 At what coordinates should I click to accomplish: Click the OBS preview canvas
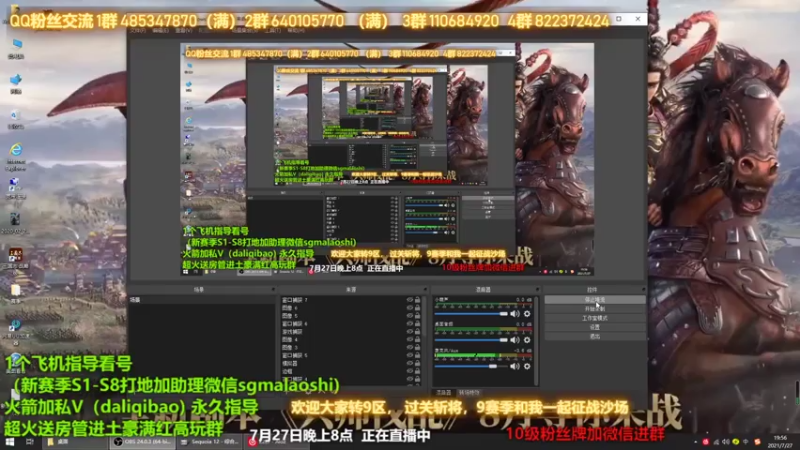387,159
